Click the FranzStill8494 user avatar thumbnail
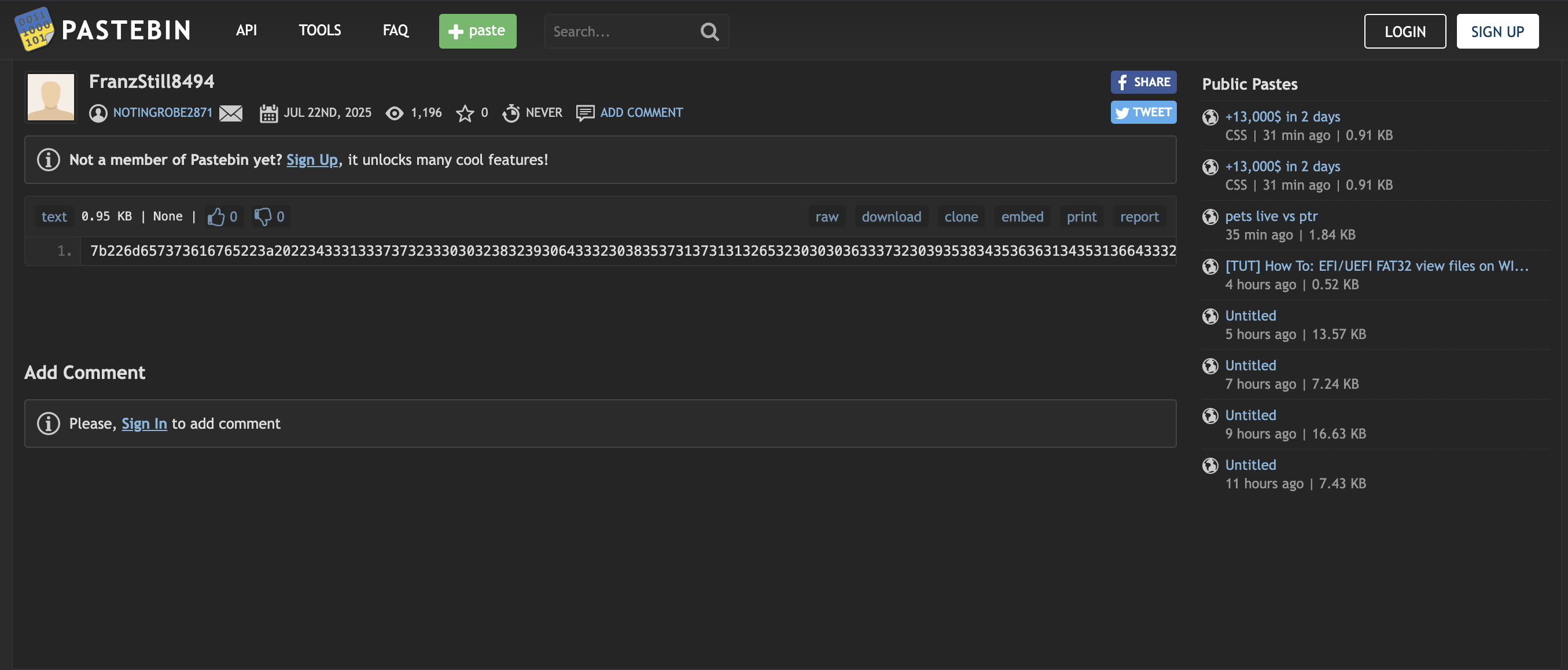1568x670 pixels. 51,97
